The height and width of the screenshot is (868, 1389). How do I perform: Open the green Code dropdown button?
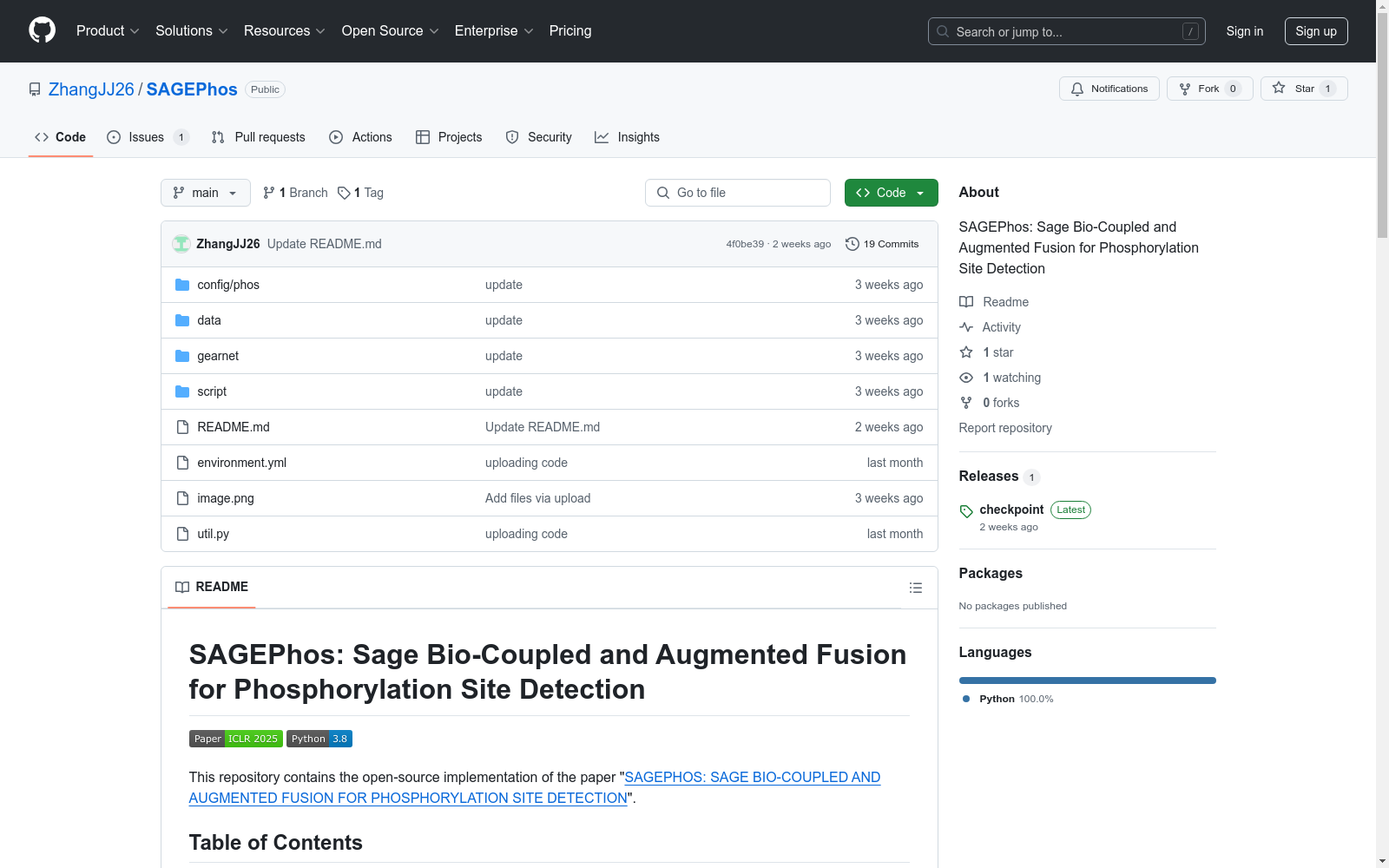(891, 193)
